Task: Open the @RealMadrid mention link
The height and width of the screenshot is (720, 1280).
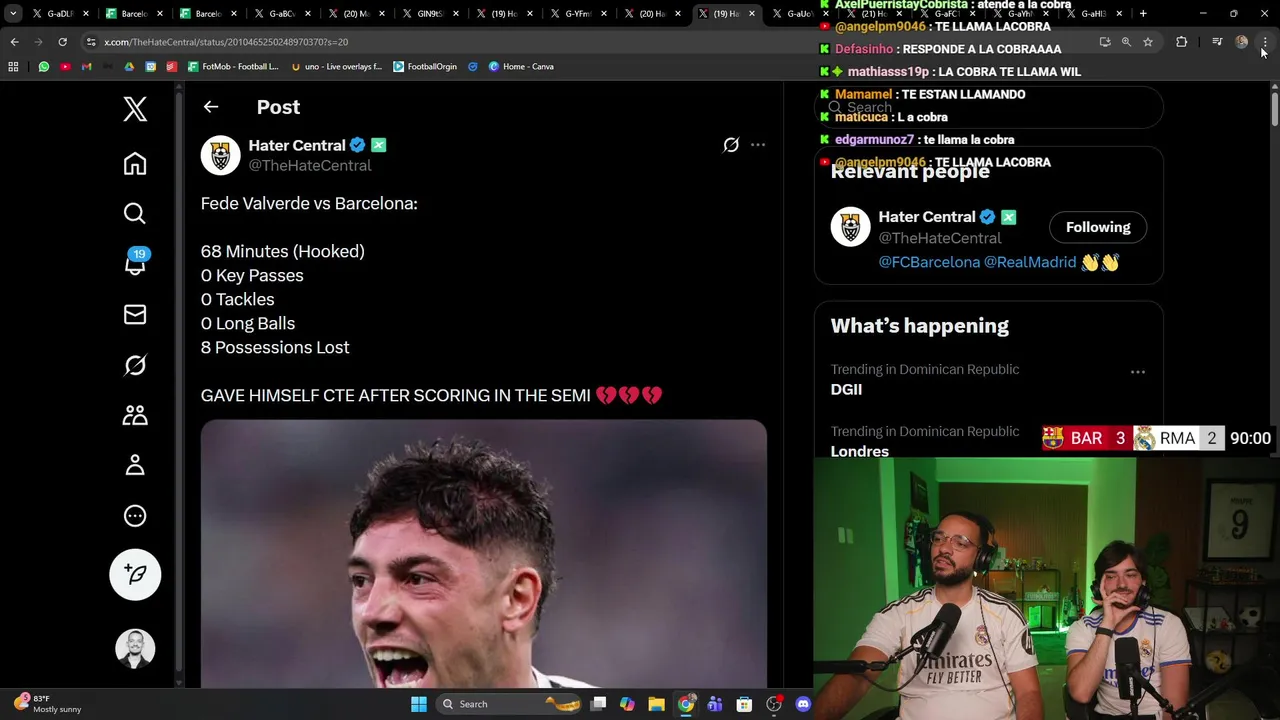Action: pos(1030,262)
